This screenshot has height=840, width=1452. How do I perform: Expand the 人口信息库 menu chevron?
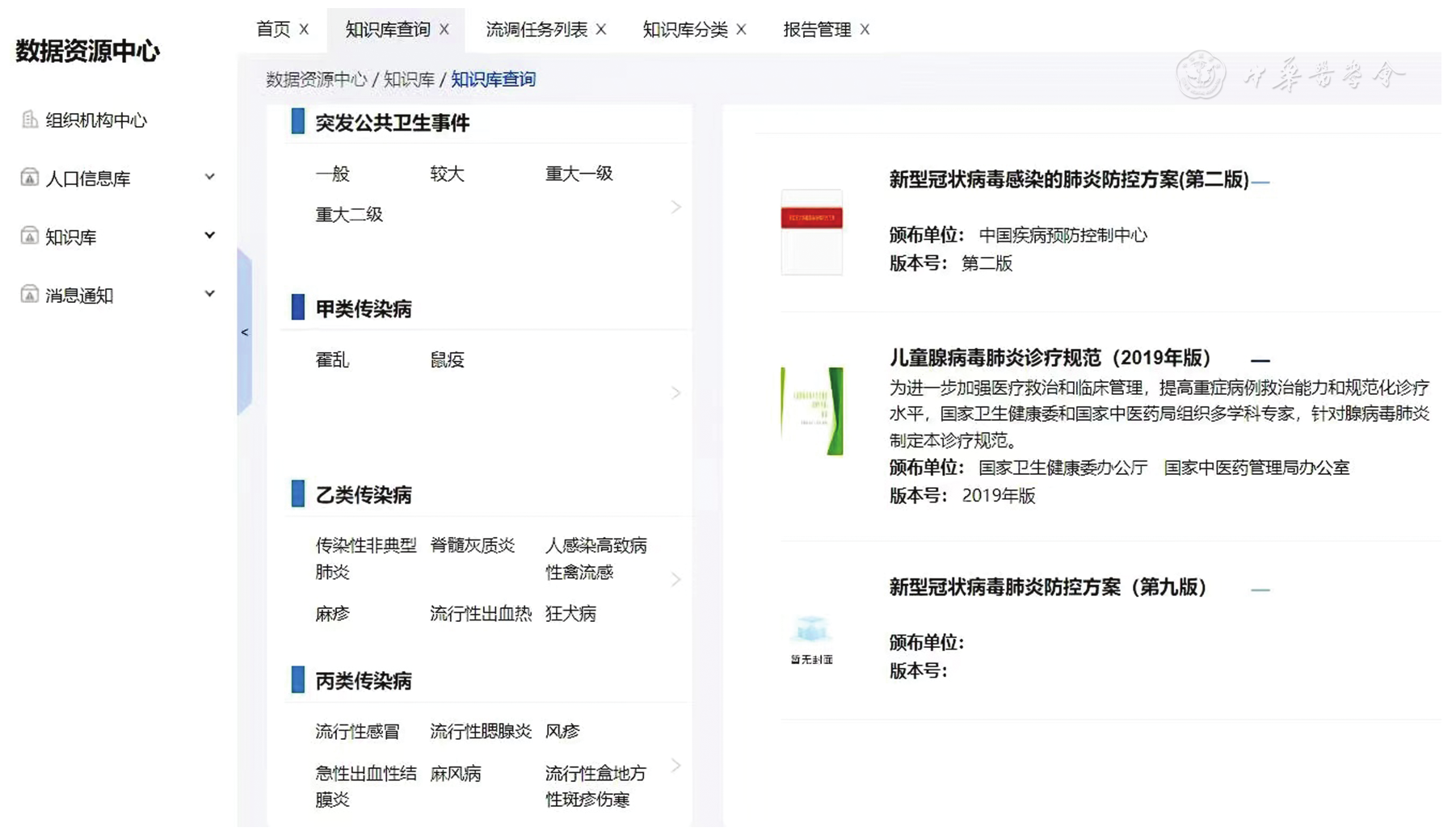coord(209,177)
